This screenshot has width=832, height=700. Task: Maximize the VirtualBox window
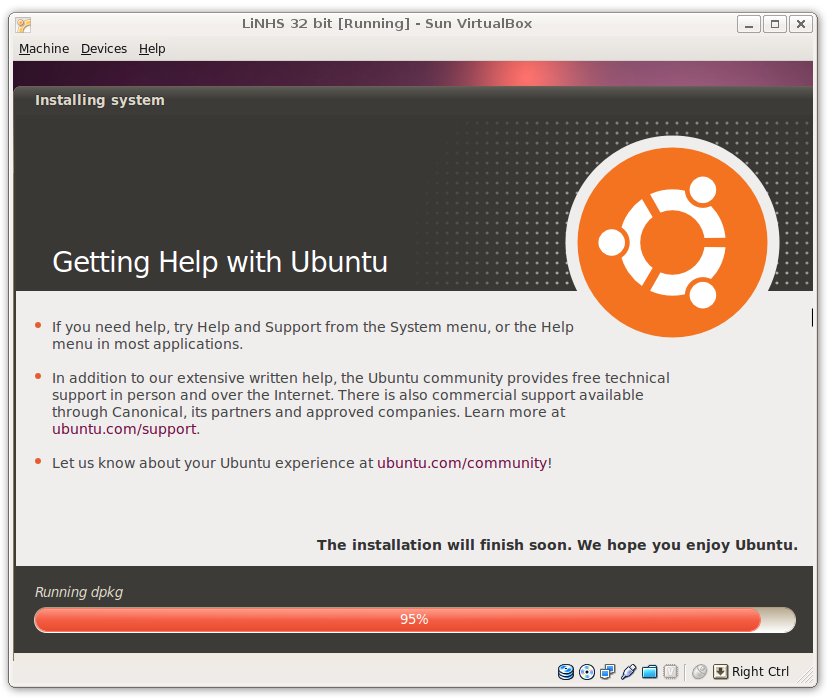[775, 24]
